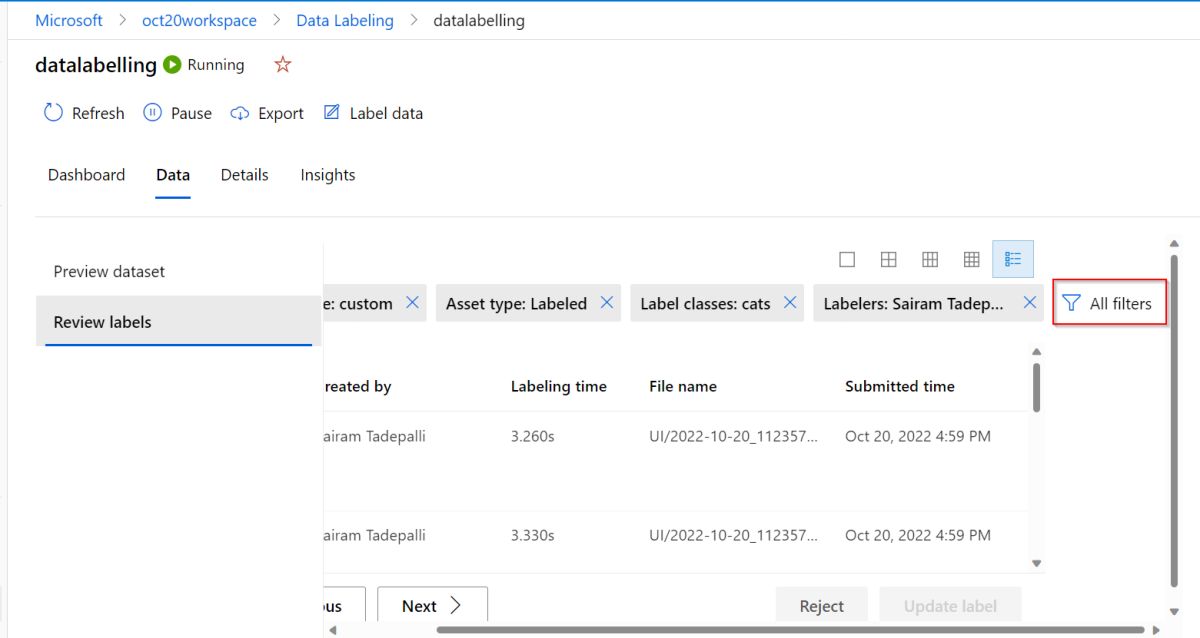This screenshot has height=638, width=1200.
Task: Remove the Labelers: Sairam filter
Action: 1030,303
